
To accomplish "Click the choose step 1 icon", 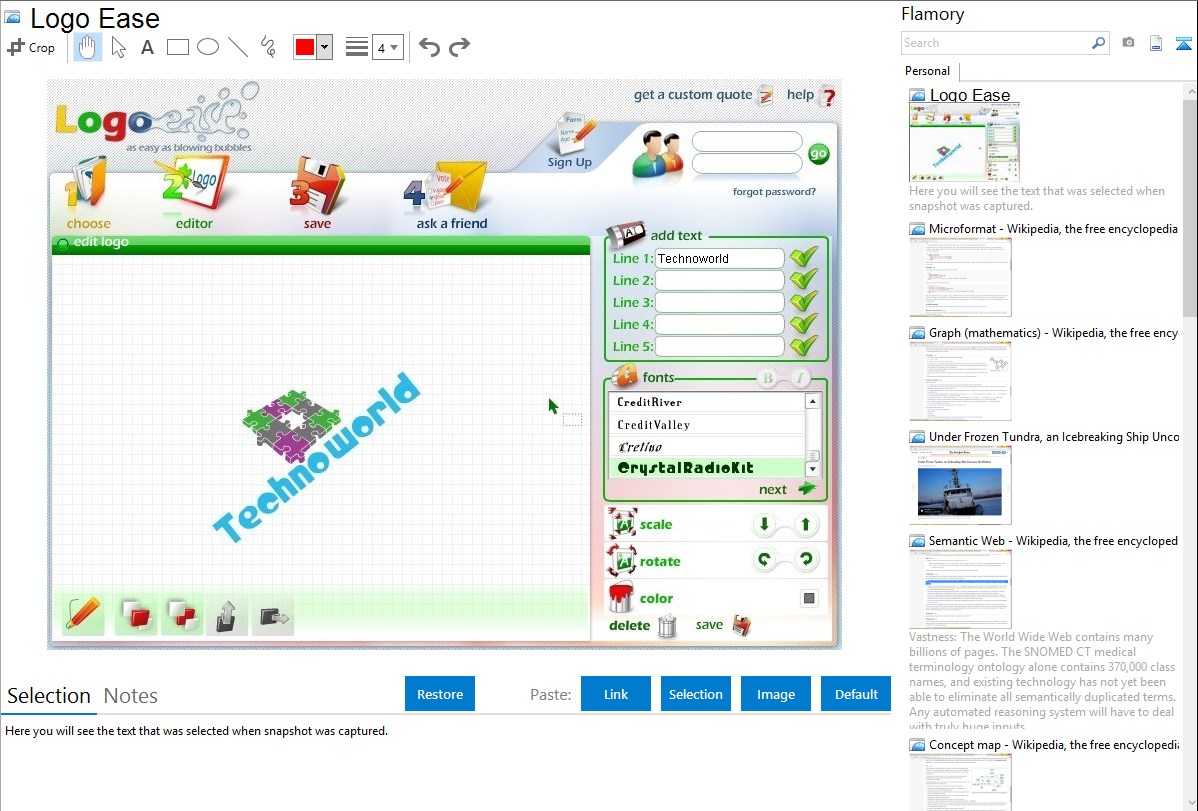I will click(86, 183).
